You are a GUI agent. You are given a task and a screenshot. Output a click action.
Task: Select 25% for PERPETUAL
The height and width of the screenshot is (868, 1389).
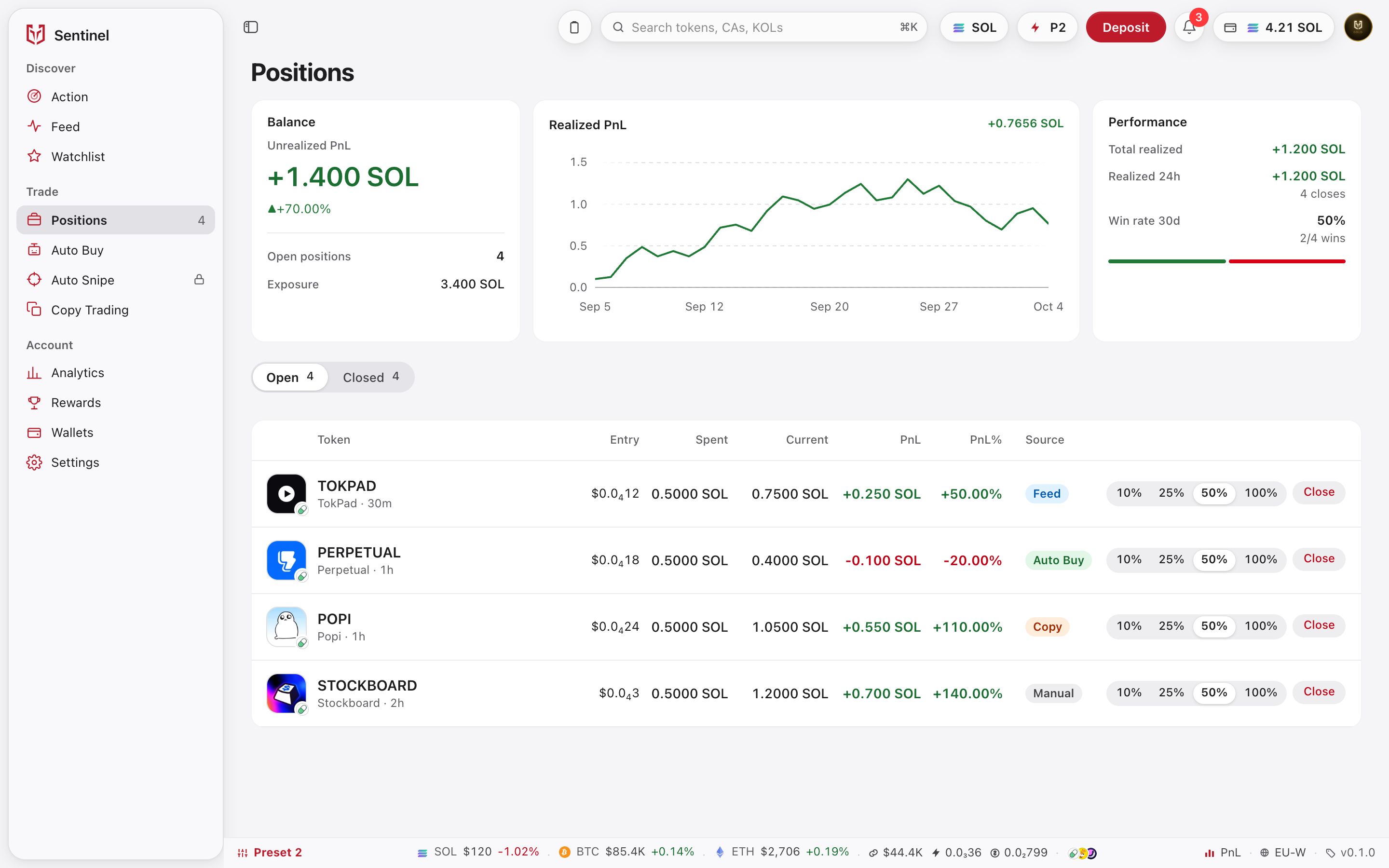[1171, 560]
